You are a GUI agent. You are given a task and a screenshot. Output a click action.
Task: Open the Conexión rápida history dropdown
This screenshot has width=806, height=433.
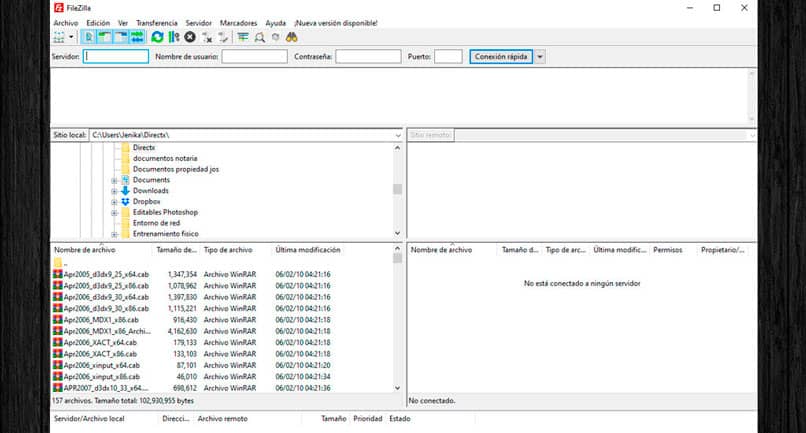tap(540, 57)
